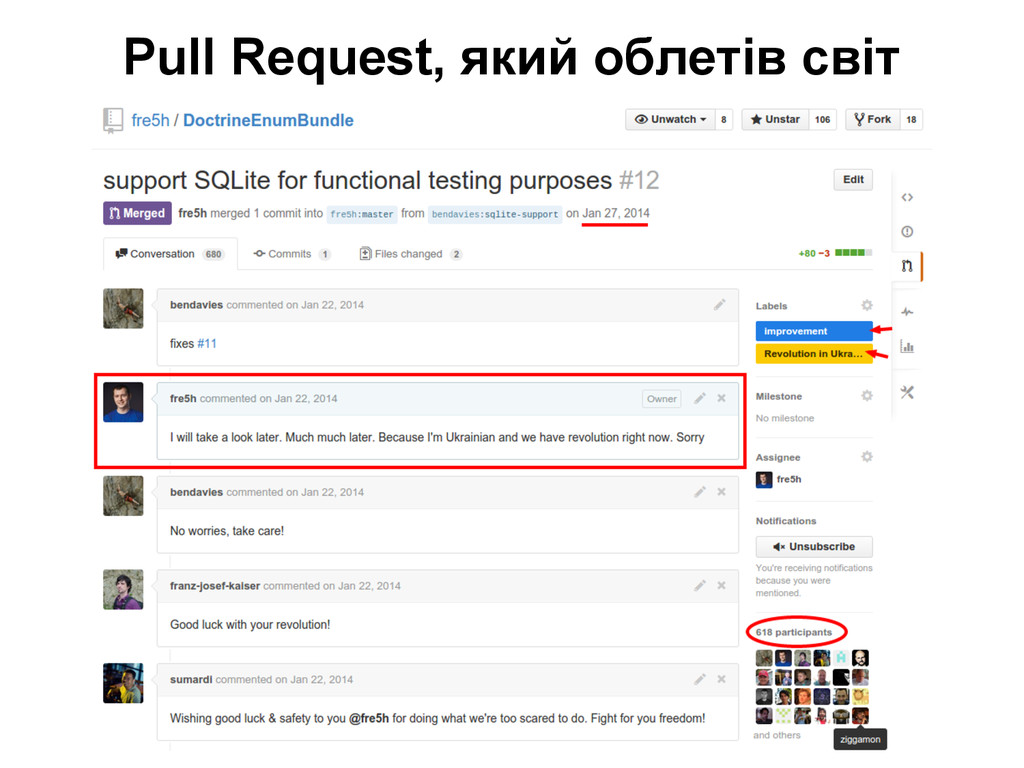Open the fre5h user link in header

150,121
